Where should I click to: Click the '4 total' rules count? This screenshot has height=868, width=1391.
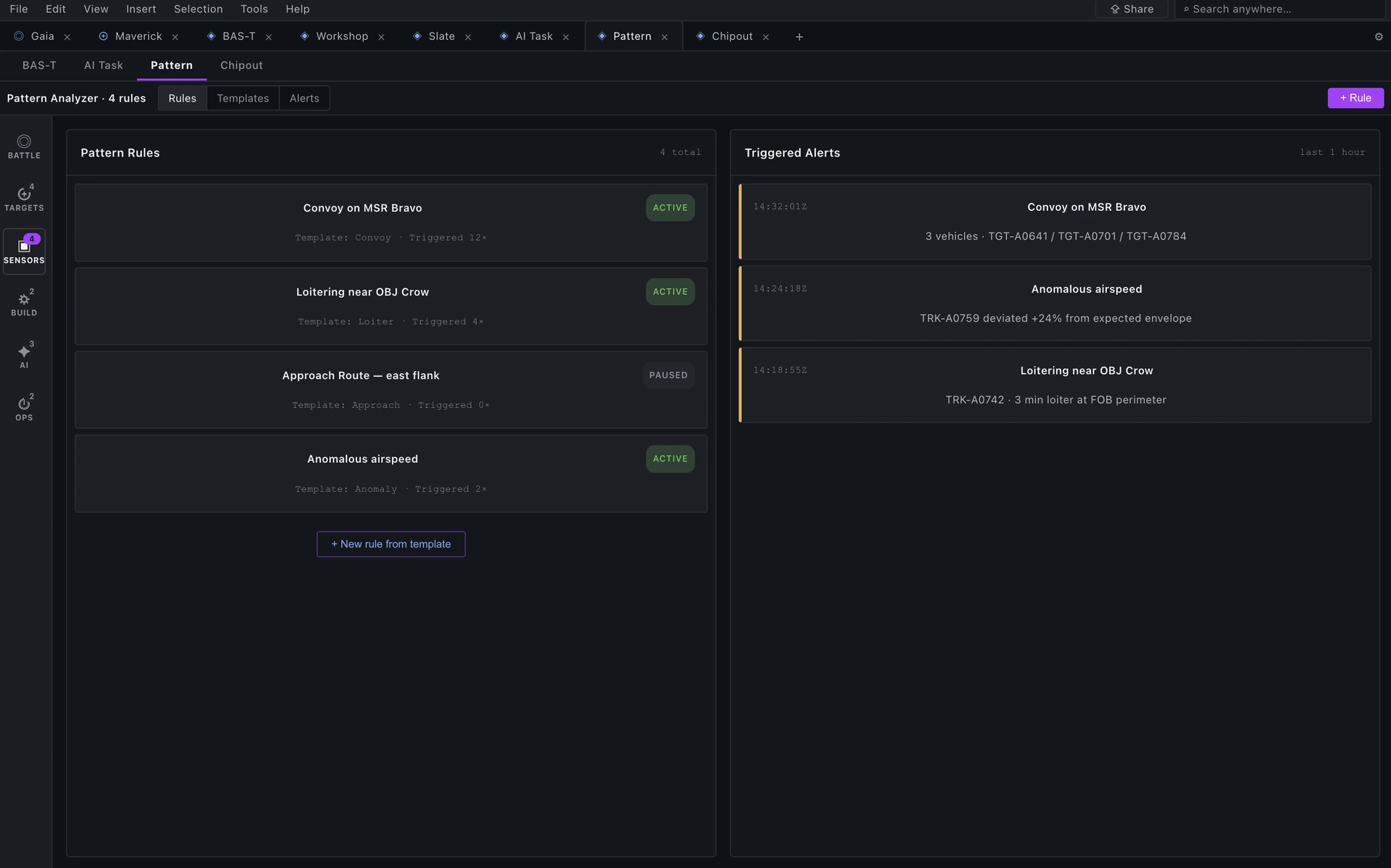coord(680,153)
